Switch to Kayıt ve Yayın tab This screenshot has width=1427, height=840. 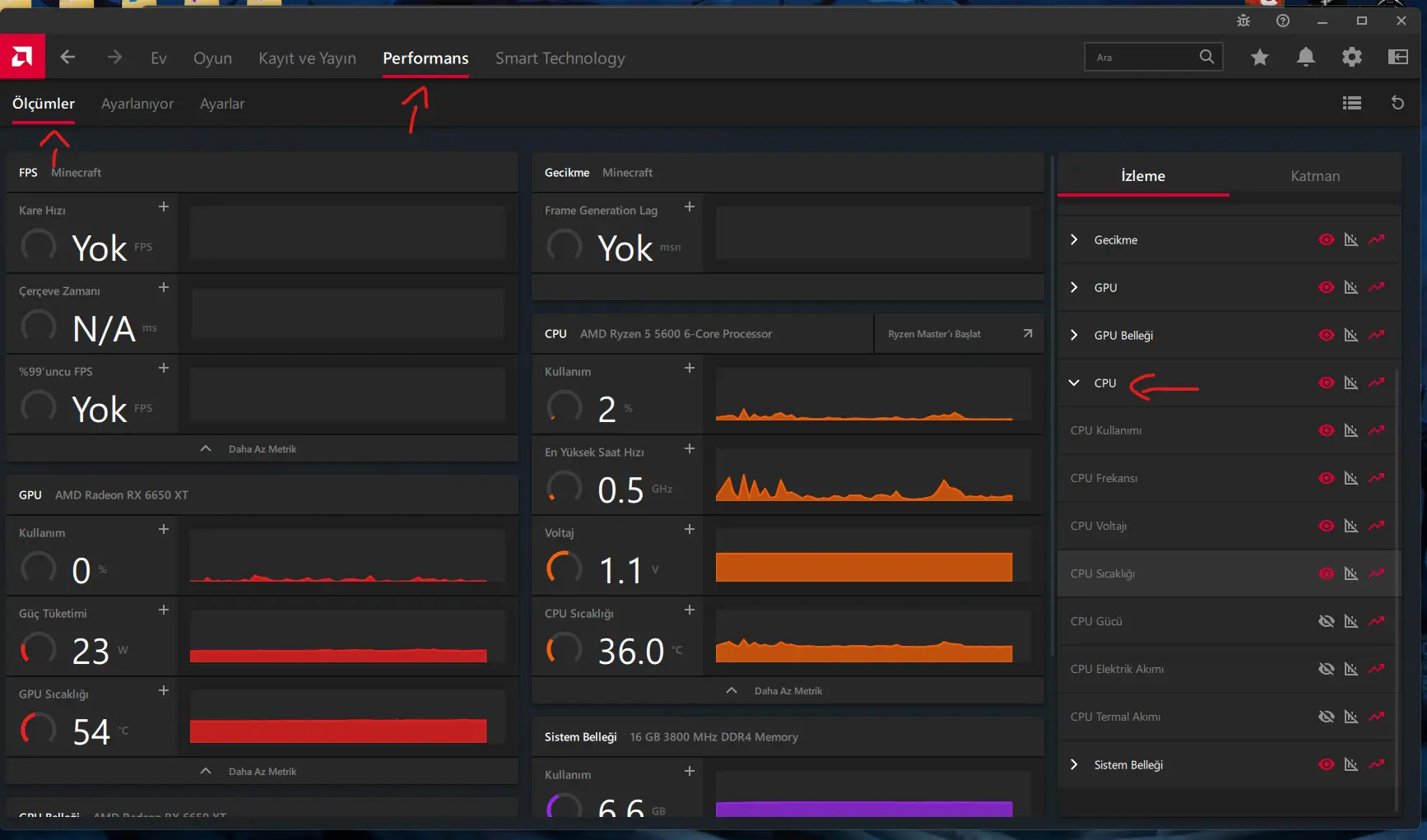click(307, 58)
